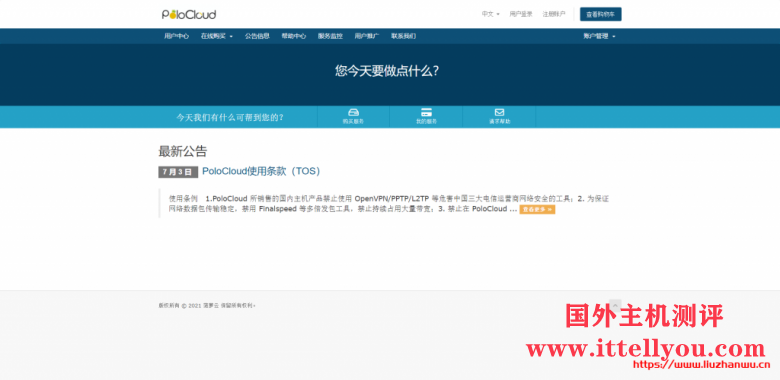780x380 pixels.
Task: Click the orange 查看更多 button
Action: coord(537,209)
